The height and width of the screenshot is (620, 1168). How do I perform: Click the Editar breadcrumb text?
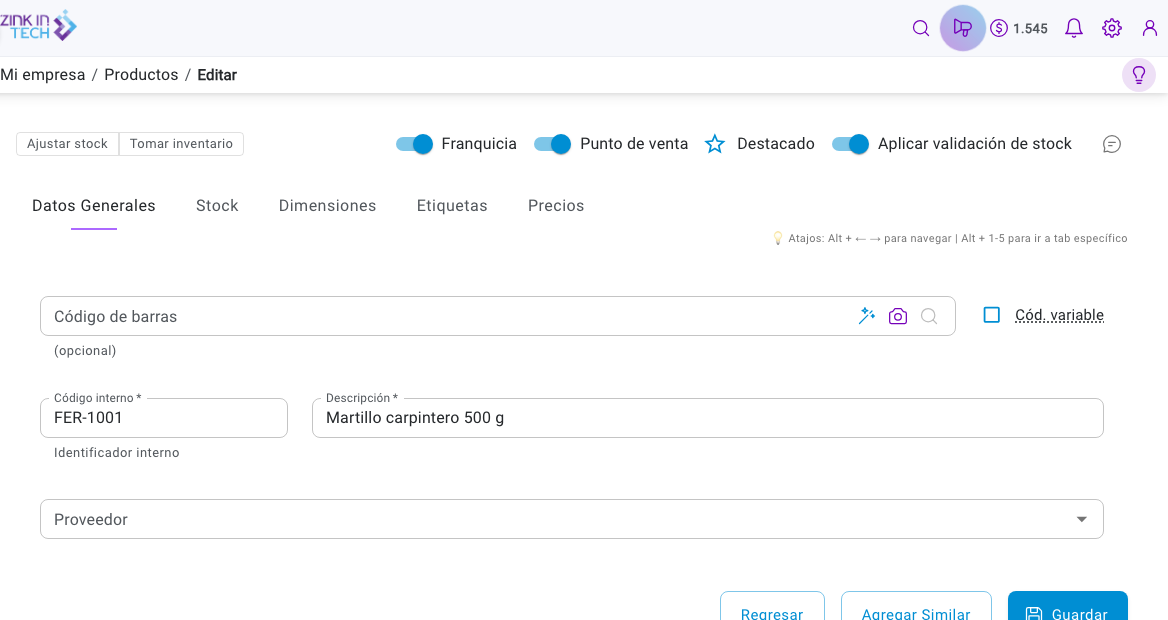pyautogui.click(x=217, y=75)
